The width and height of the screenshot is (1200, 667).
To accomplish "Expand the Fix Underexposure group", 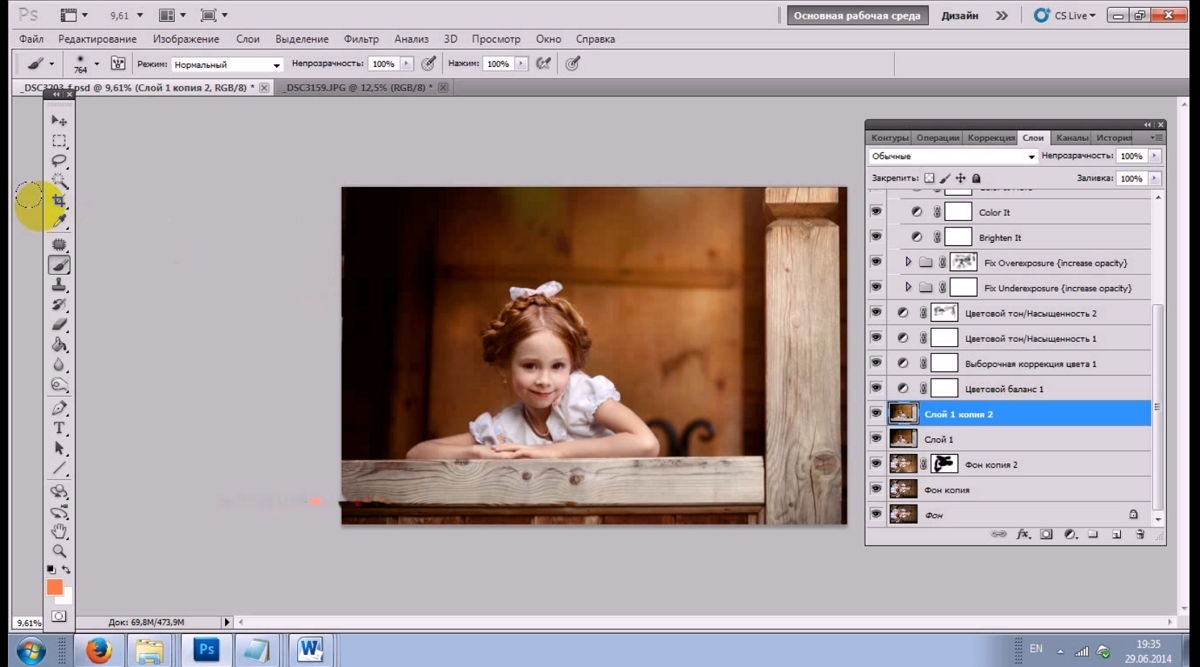I will click(908, 287).
